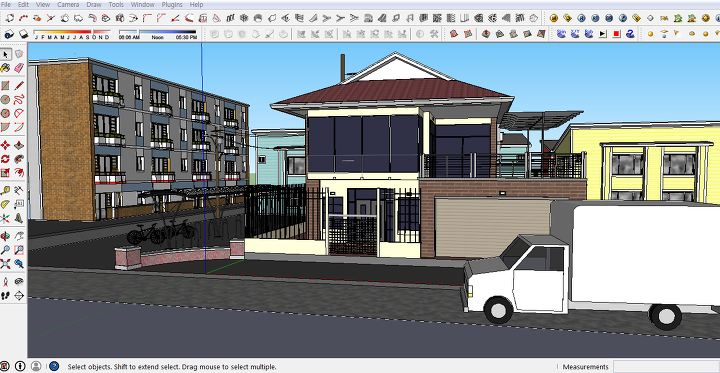Viewport: 720px width, 373px height.
Task: Click the Bob animation icon
Action: pos(589,34)
